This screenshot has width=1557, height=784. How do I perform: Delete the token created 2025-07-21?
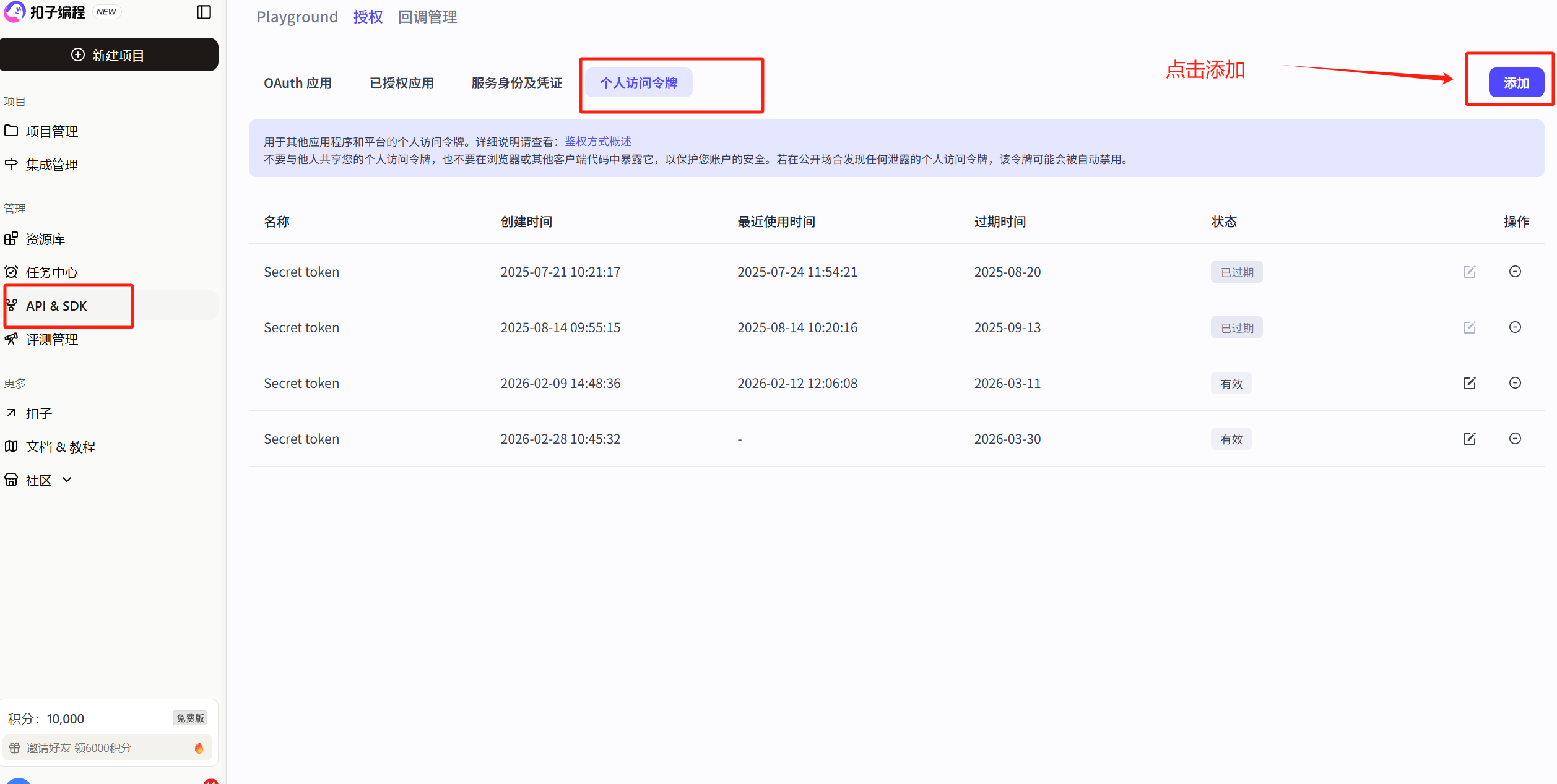click(x=1515, y=272)
